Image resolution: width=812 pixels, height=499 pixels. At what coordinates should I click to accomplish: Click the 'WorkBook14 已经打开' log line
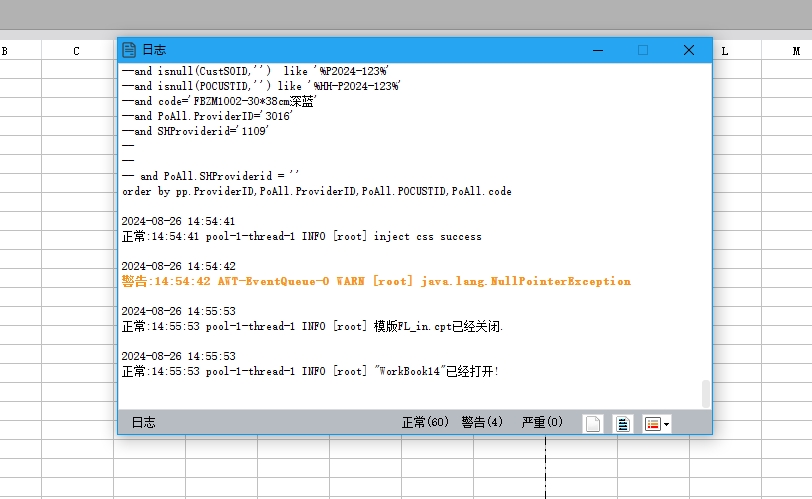click(x=310, y=372)
